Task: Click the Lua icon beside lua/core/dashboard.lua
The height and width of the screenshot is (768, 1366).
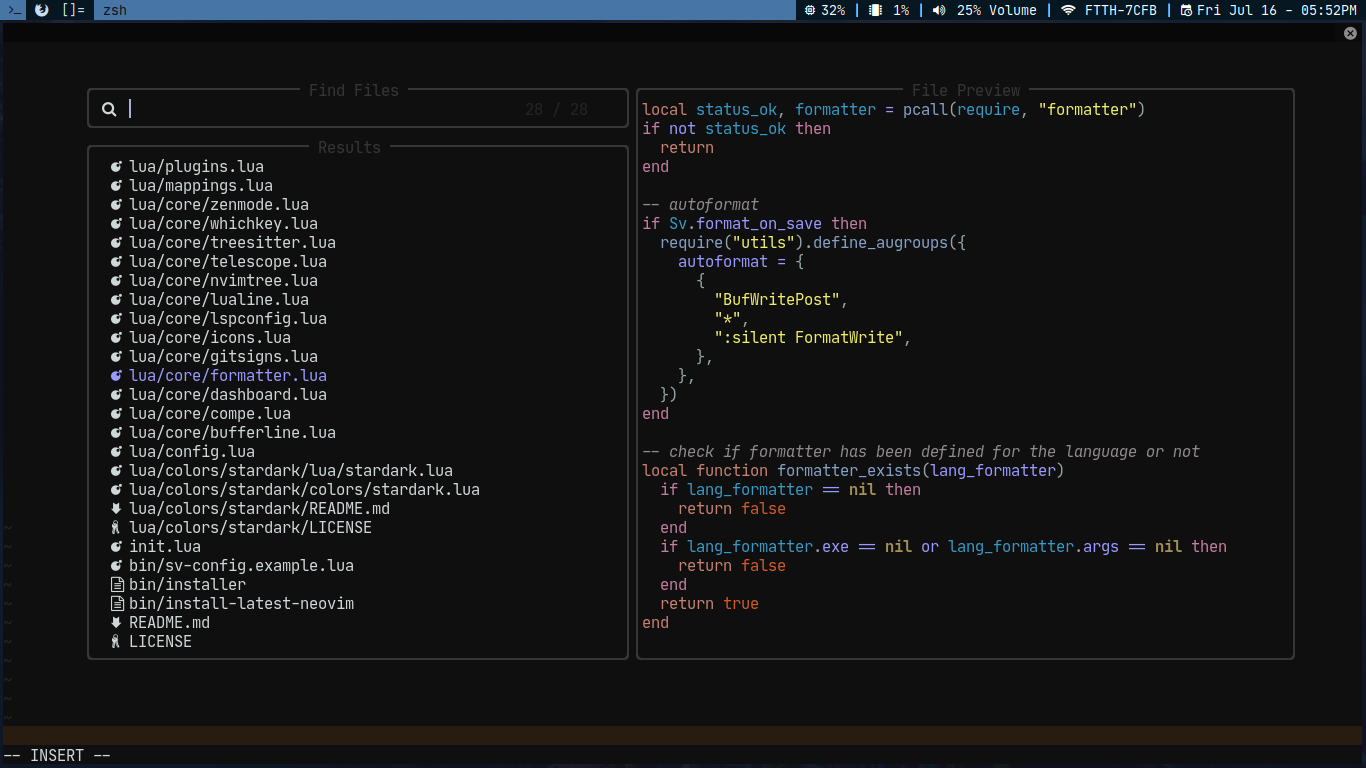Action: click(x=116, y=395)
